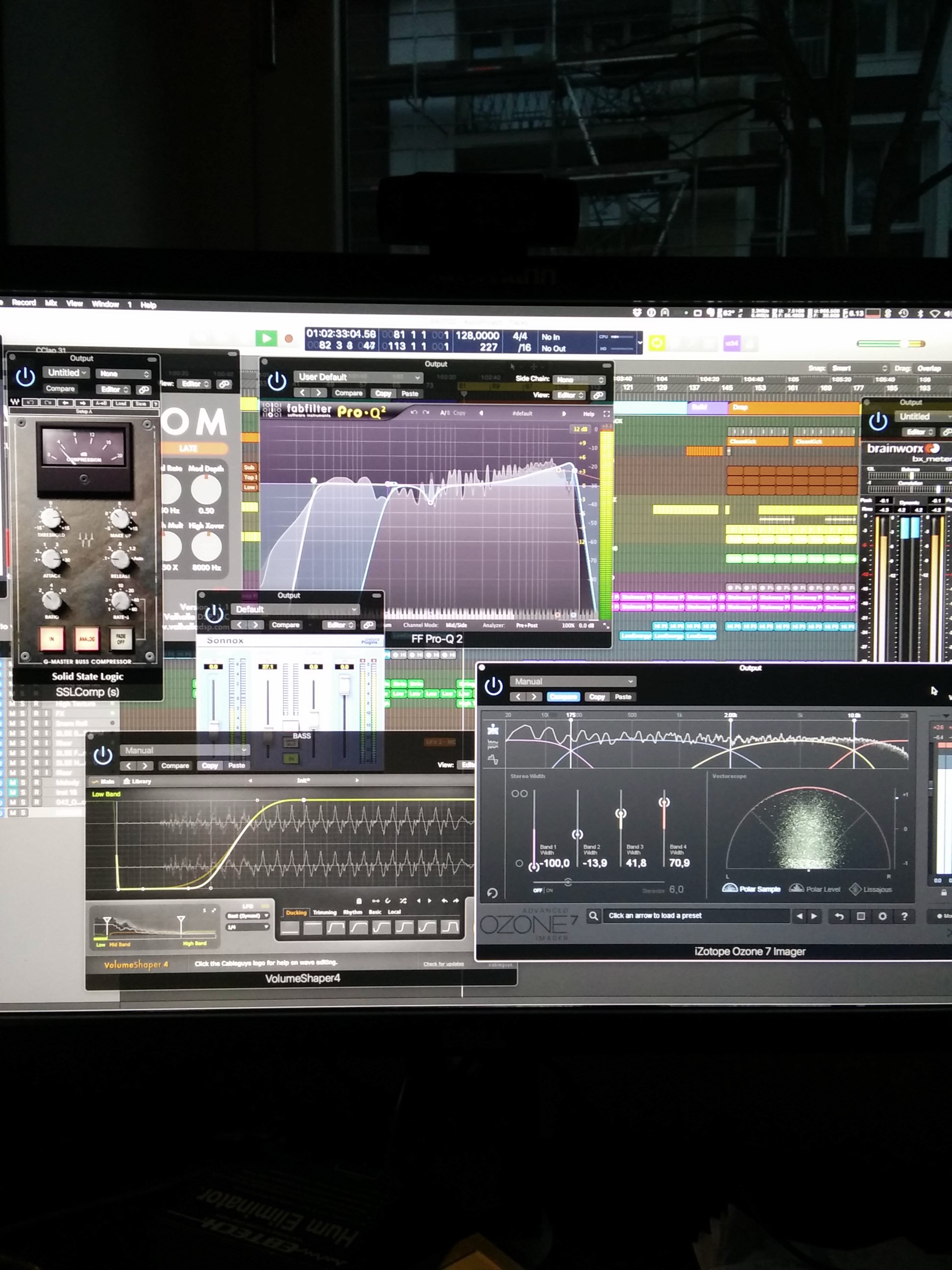Viewport: 952px width, 1270px height.
Task: Open the 1/4 LFO rate dropdown in VolumeShaper
Action: [x=248, y=928]
